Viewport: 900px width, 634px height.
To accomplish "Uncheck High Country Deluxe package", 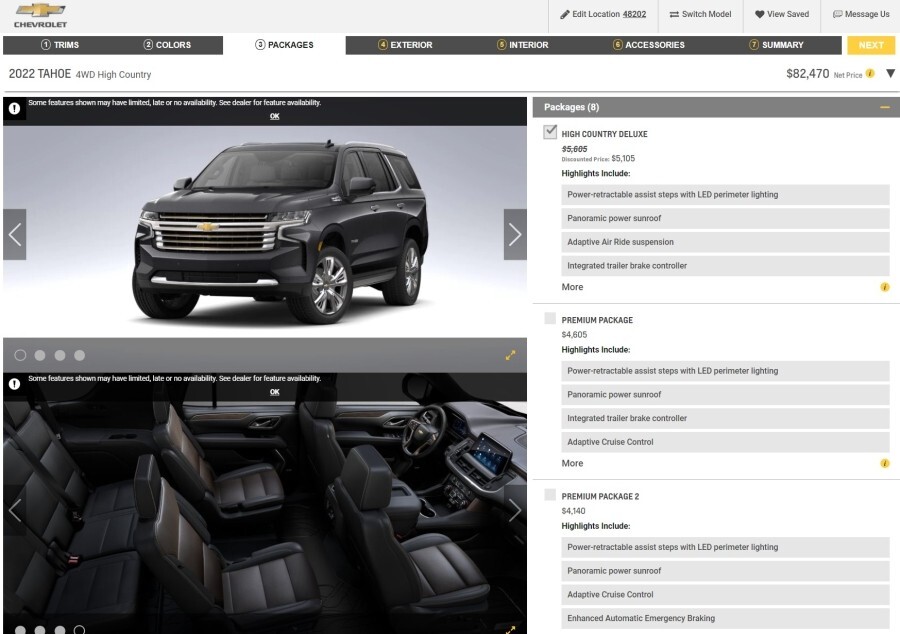I will coord(550,132).
